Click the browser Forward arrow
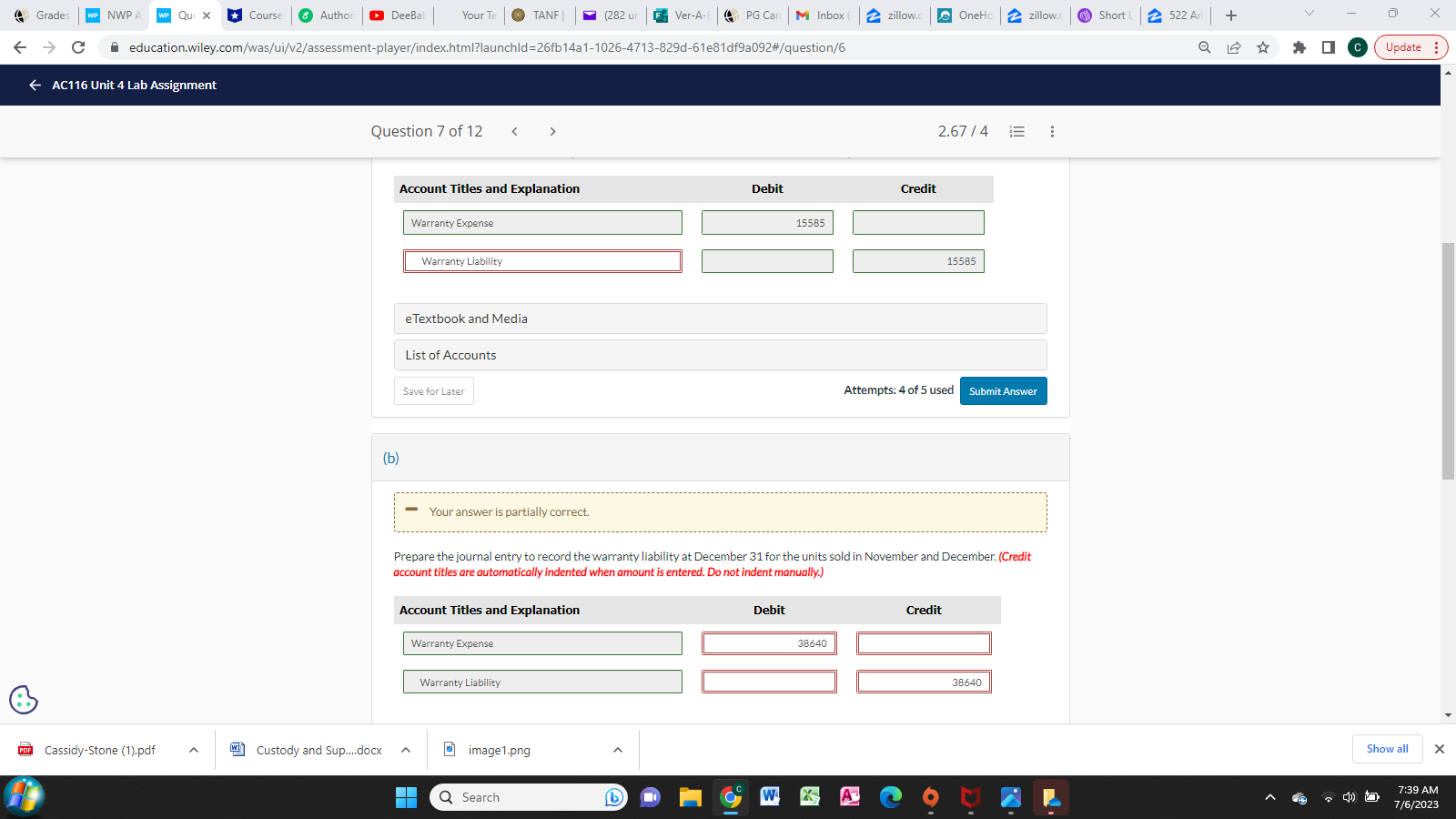This screenshot has width=1456, height=819. pyautogui.click(x=49, y=47)
